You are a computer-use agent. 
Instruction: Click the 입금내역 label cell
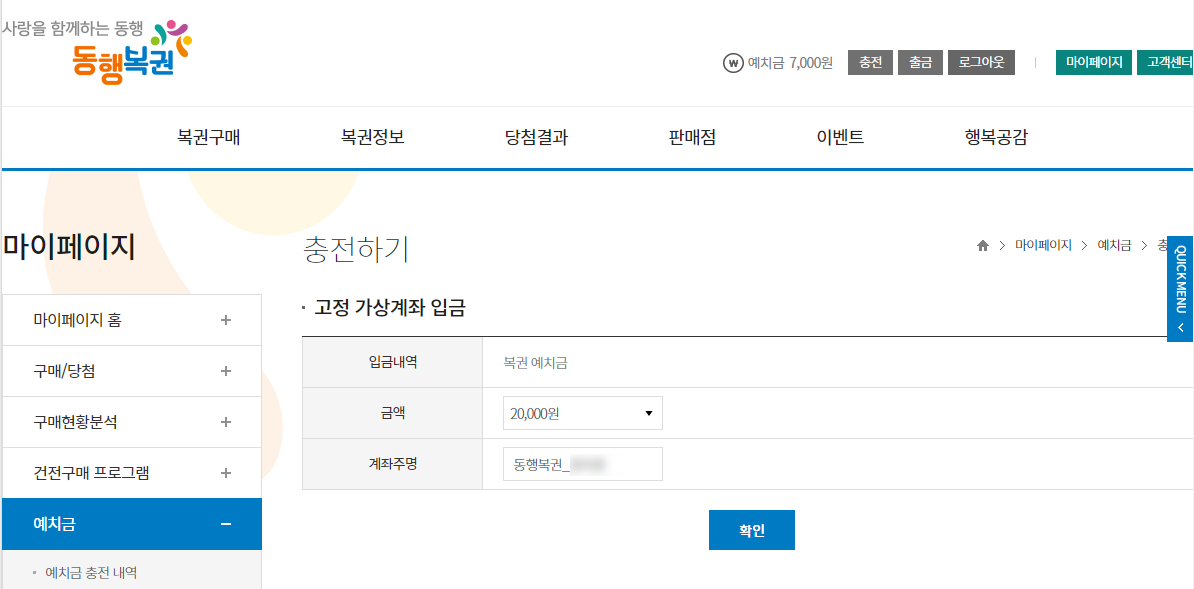[392, 362]
